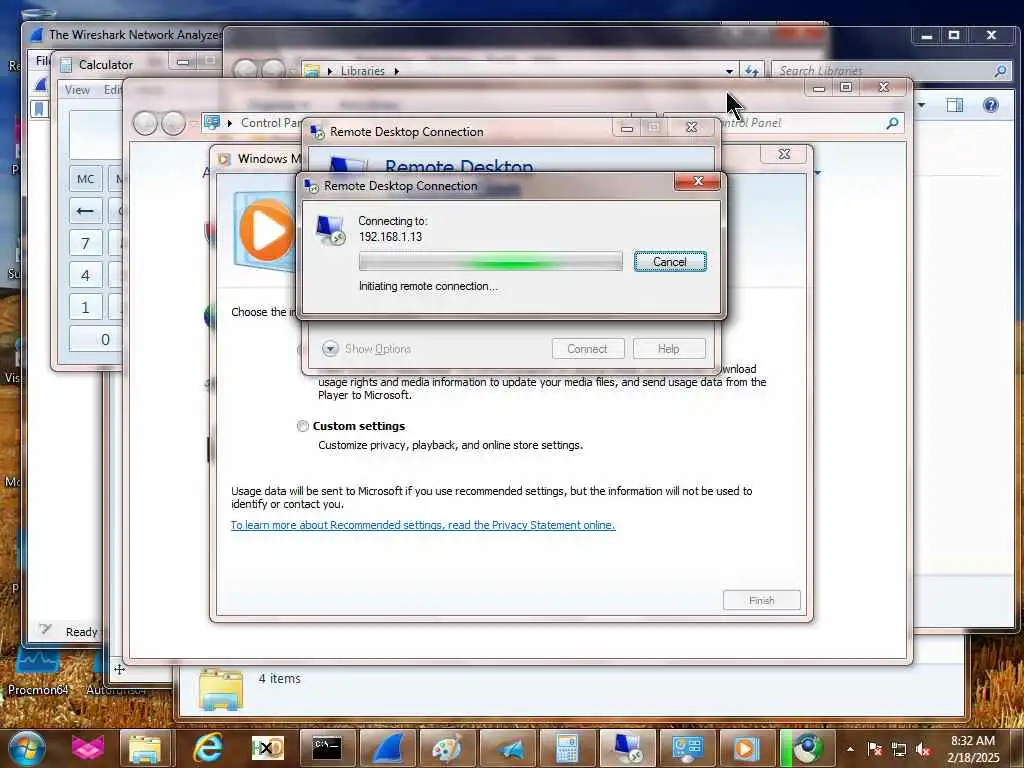1024x768 pixels.
Task: Click the Libraries search magnifier icon
Action: pyautogui.click(x=1000, y=71)
